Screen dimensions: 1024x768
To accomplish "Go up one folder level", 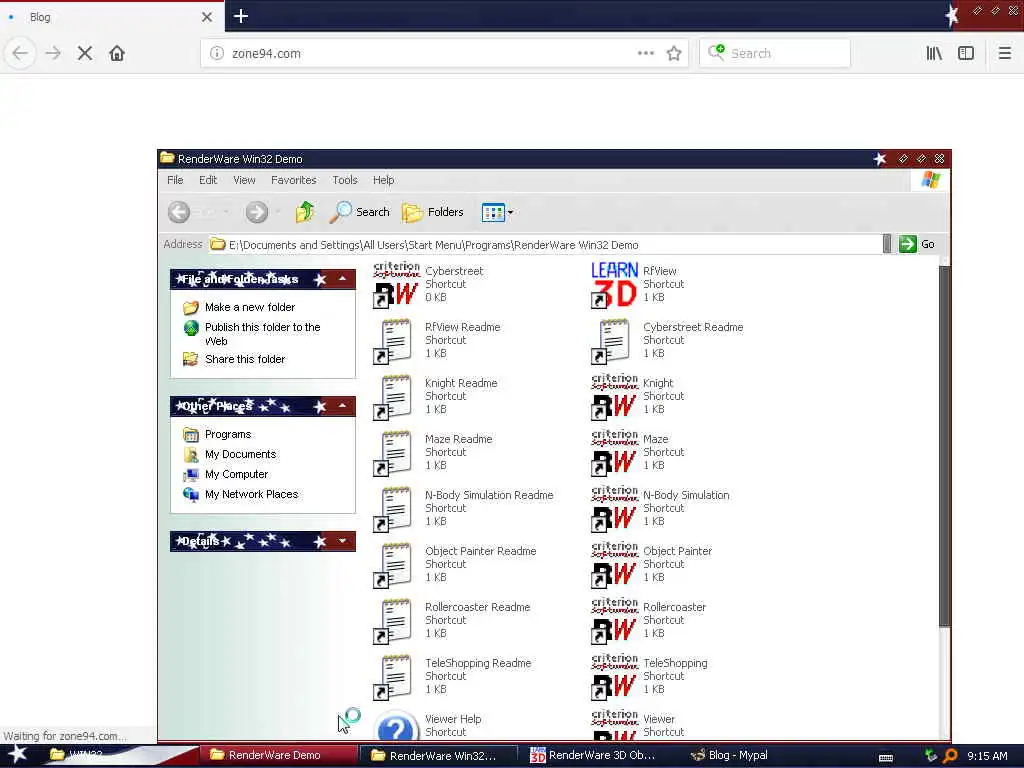I will 305,212.
